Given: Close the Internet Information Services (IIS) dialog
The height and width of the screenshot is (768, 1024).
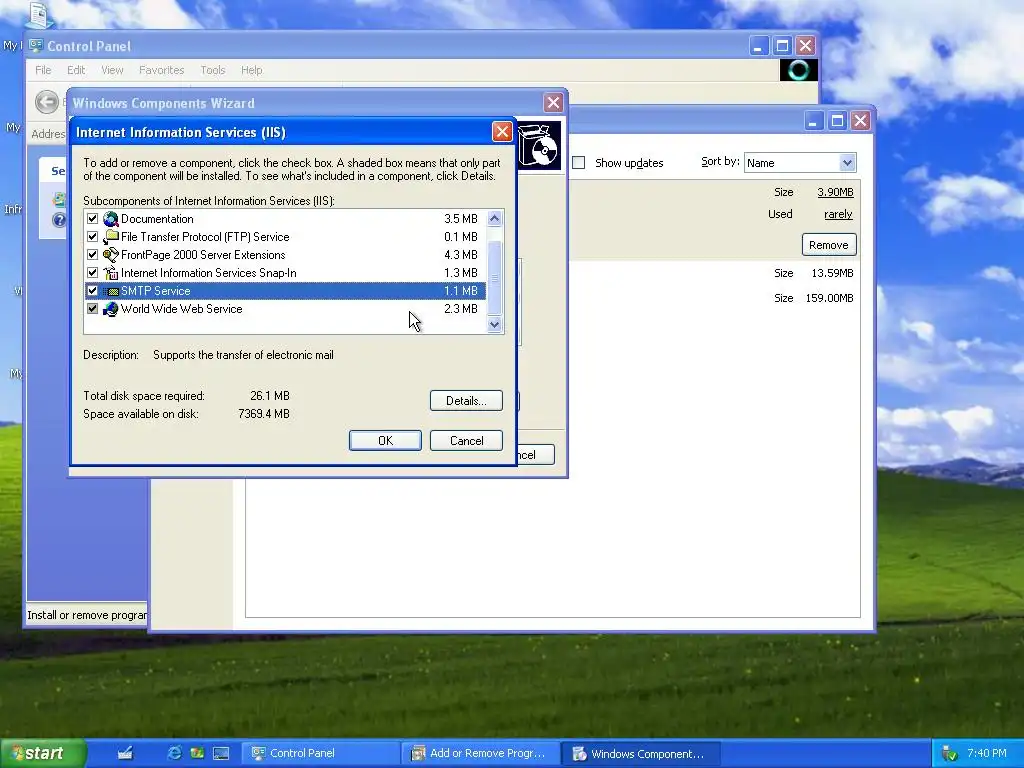Looking at the screenshot, I should (502, 132).
